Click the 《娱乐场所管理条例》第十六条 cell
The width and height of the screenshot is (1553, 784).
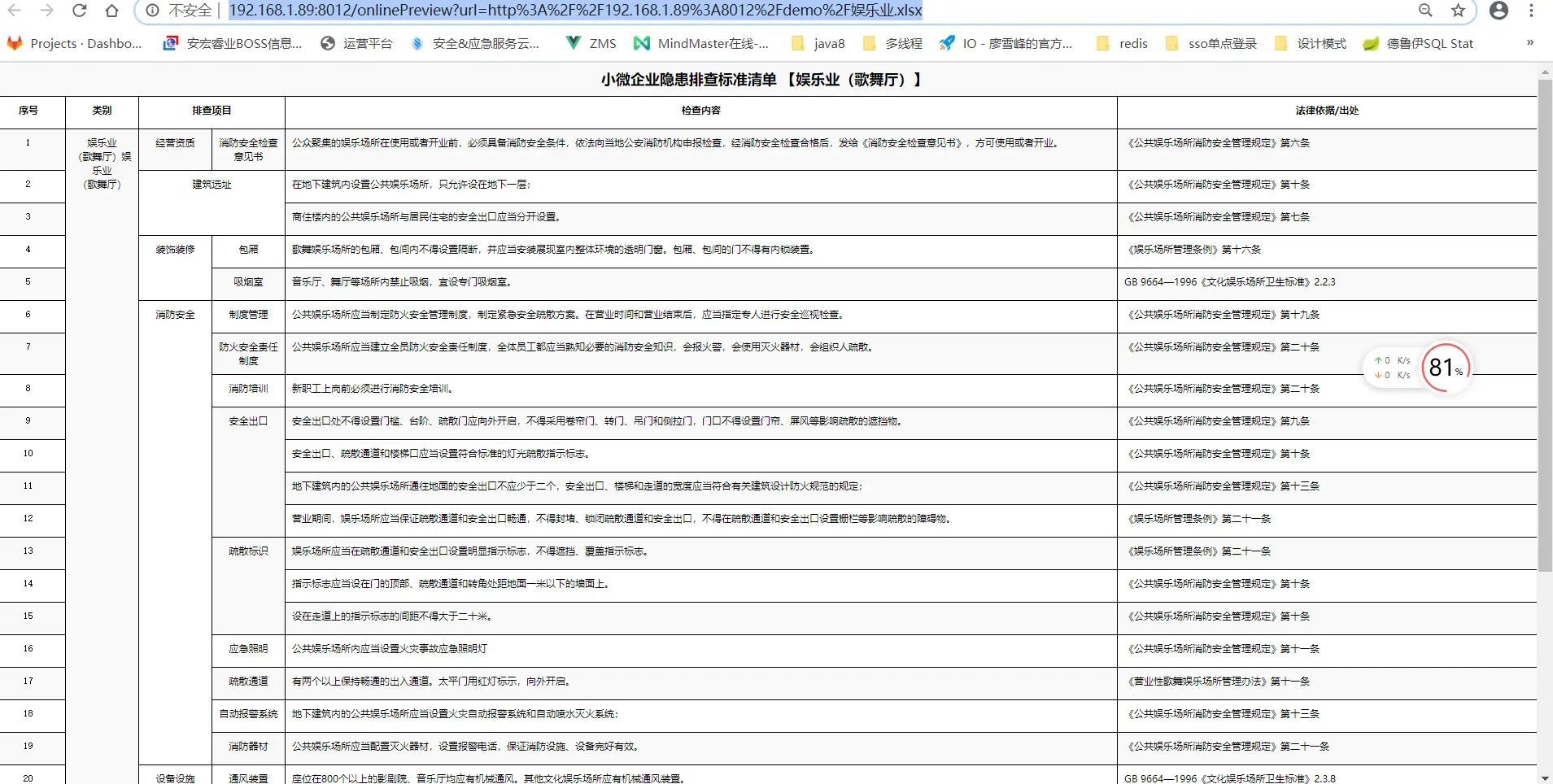coord(1327,250)
